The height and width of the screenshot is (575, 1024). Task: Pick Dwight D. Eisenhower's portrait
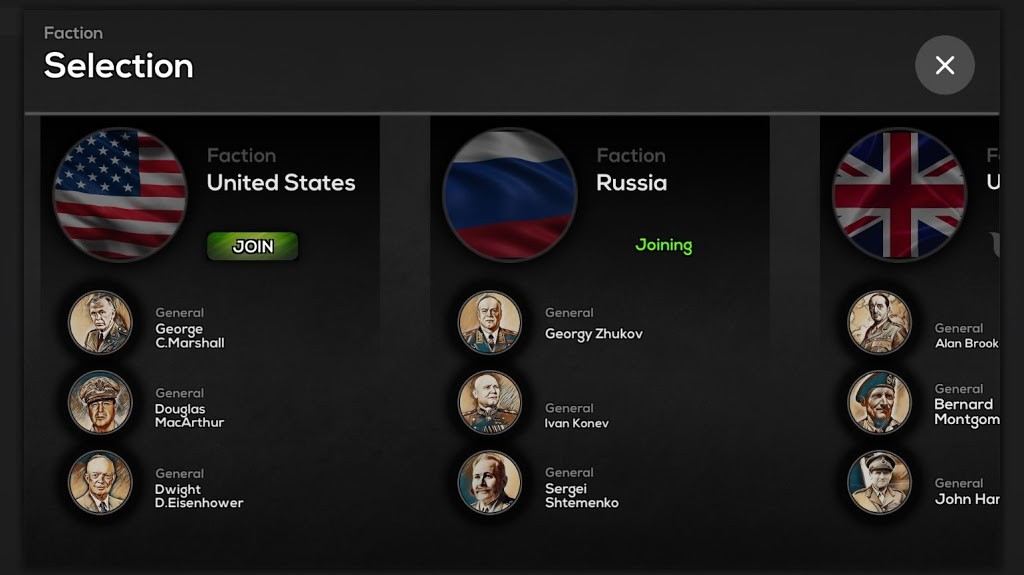[100, 482]
